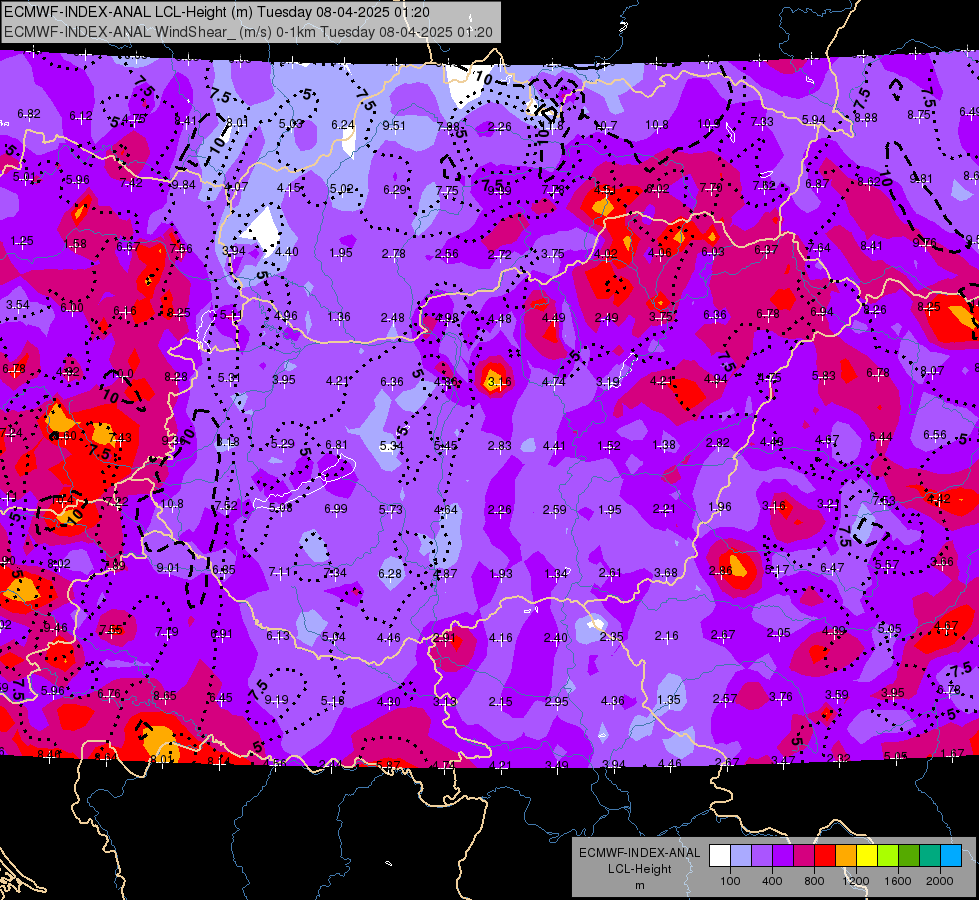Click the LCL-Height label in the legend
This screenshot has width=979, height=900.
point(639,869)
